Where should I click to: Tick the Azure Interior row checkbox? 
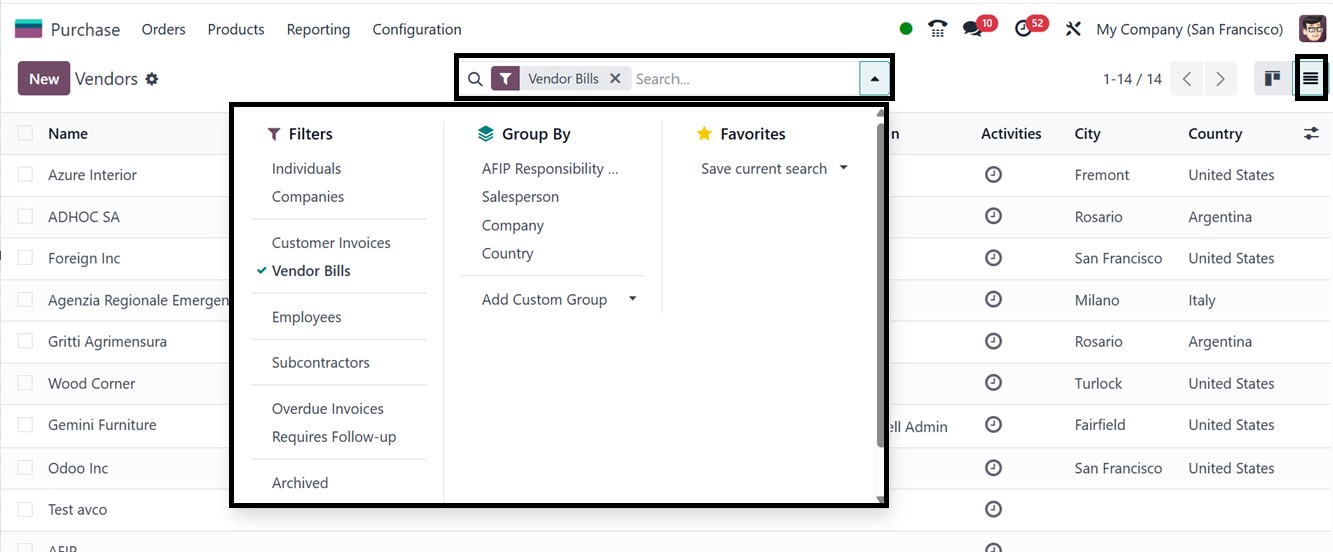click(x=25, y=175)
